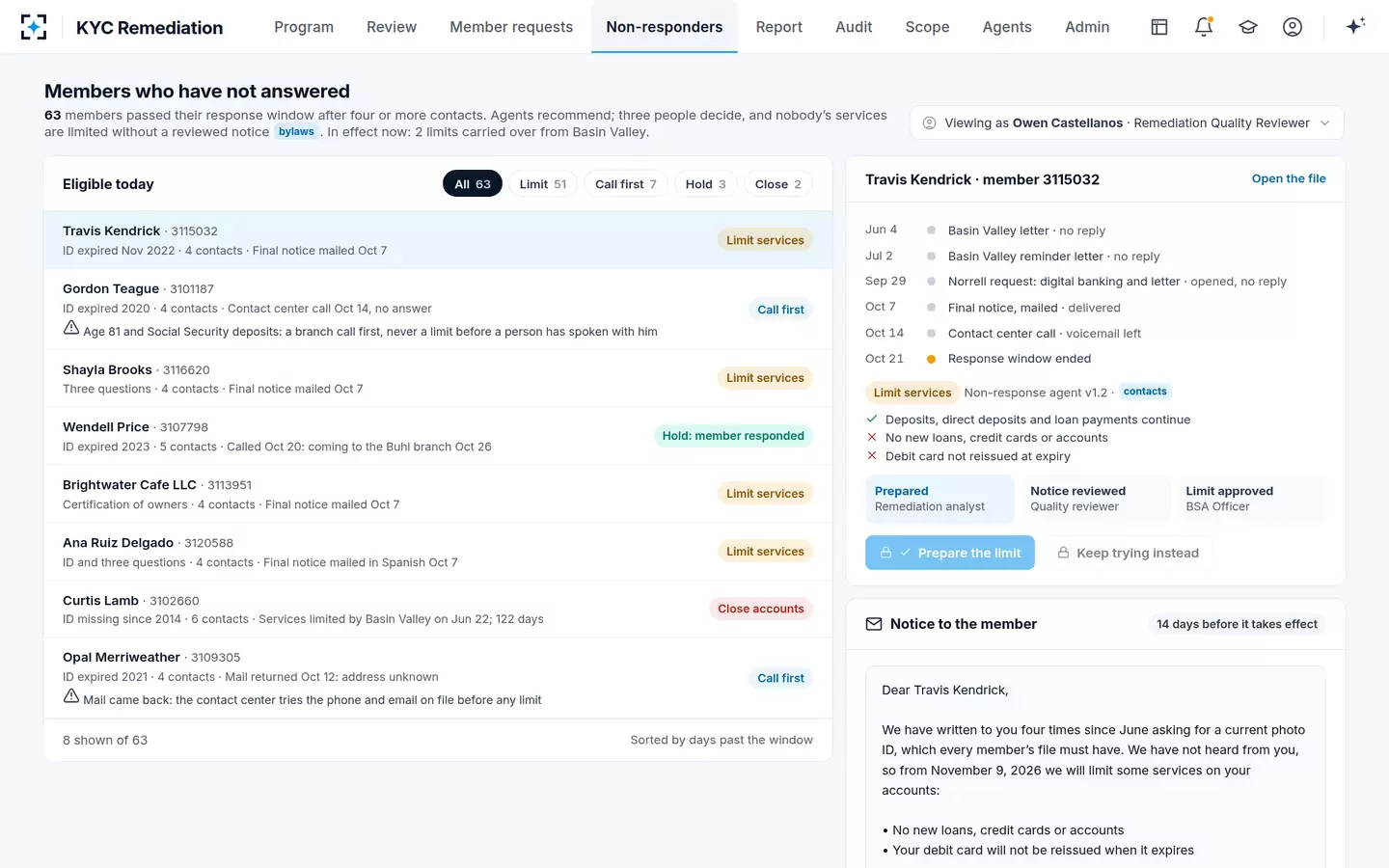This screenshot has height=868, width=1389.
Task: Filter list by All 63
Action: pos(473,183)
